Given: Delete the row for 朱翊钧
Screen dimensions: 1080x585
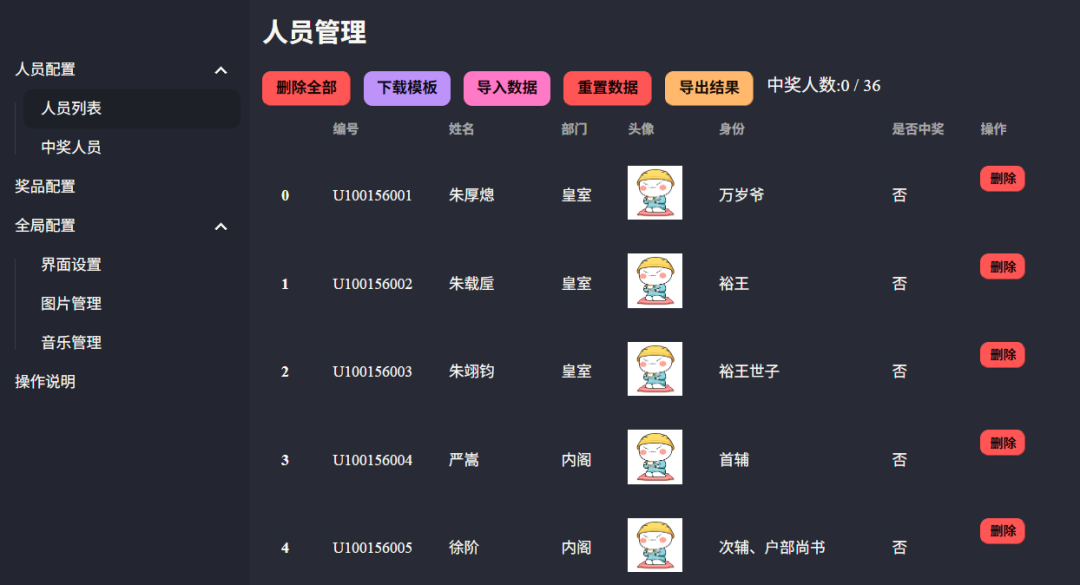Looking at the screenshot, I should point(1002,355).
